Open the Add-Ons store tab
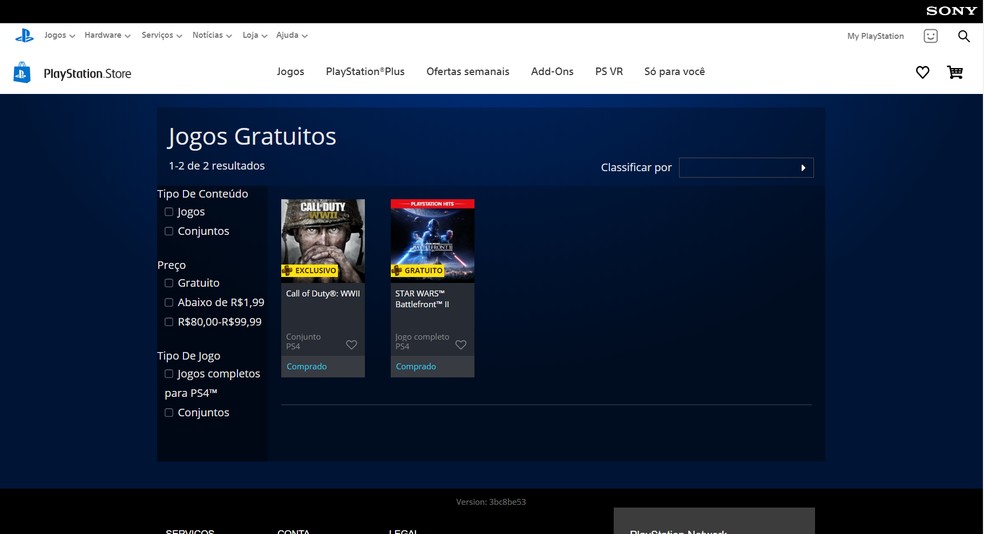 pyautogui.click(x=552, y=72)
